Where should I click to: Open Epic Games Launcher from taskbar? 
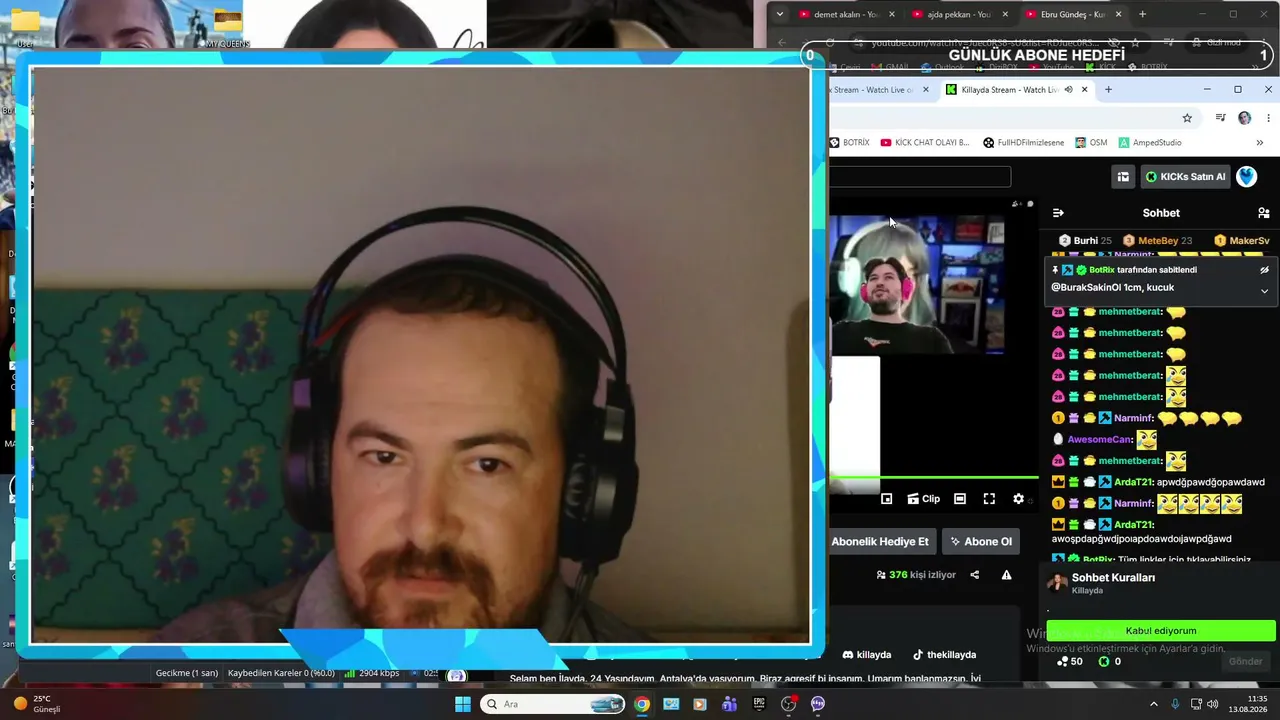pyautogui.click(x=759, y=704)
